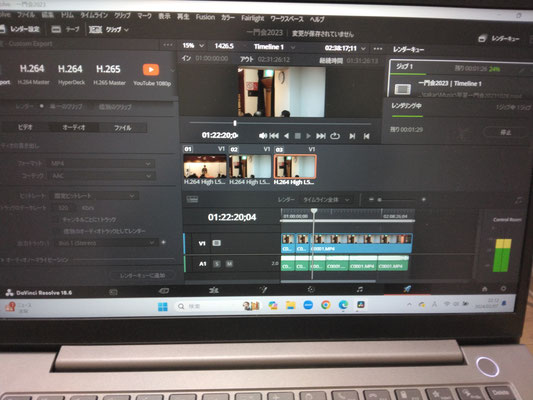
Task: Go to the next clip marker button
Action: (x=352, y=136)
